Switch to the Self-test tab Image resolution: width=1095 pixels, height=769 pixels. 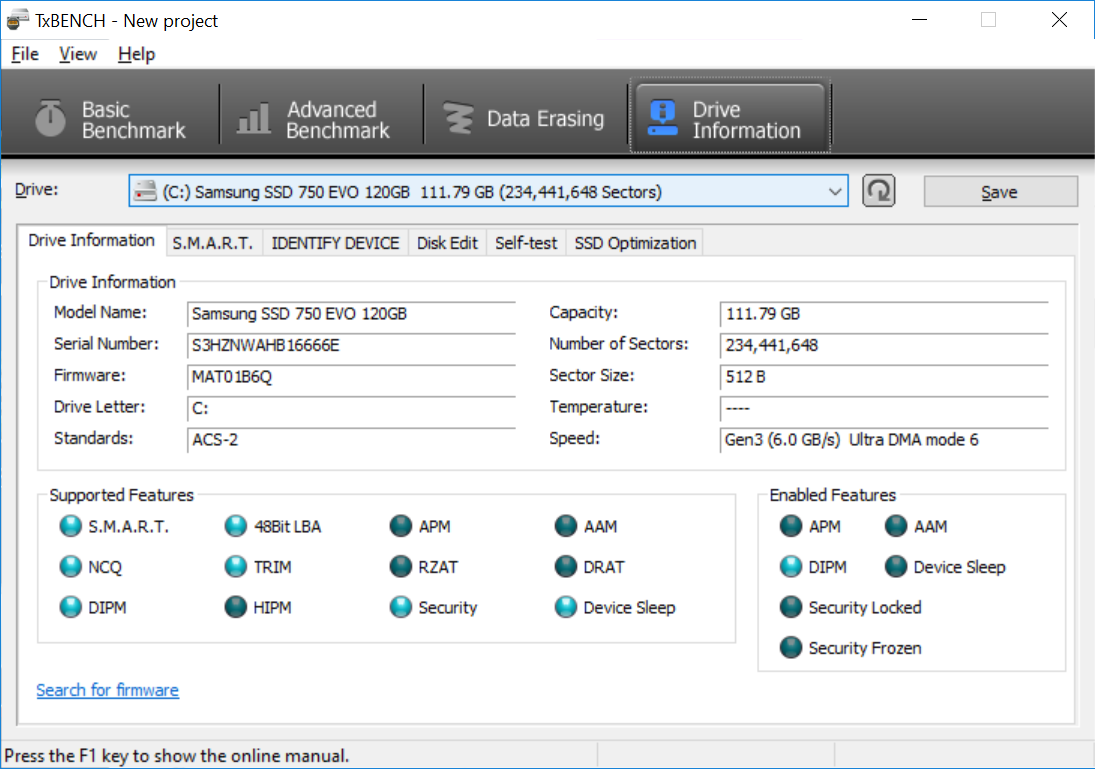click(526, 243)
